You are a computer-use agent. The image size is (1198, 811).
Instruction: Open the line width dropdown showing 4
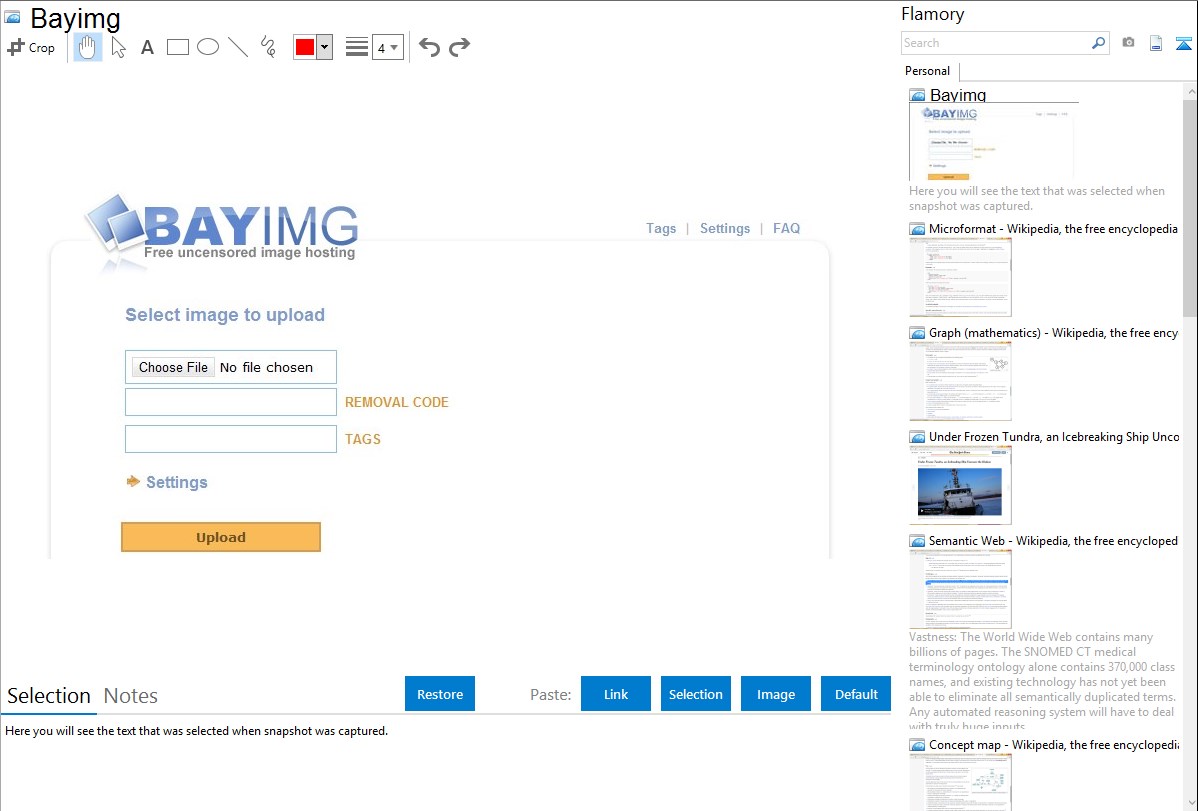tap(388, 47)
